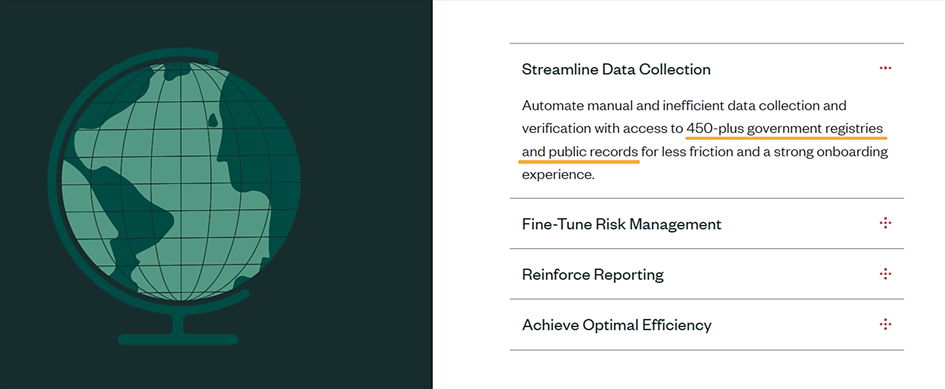Click the plus icon beside Achieve Optimal Efficiency
This screenshot has height=389, width=945.
click(x=885, y=325)
